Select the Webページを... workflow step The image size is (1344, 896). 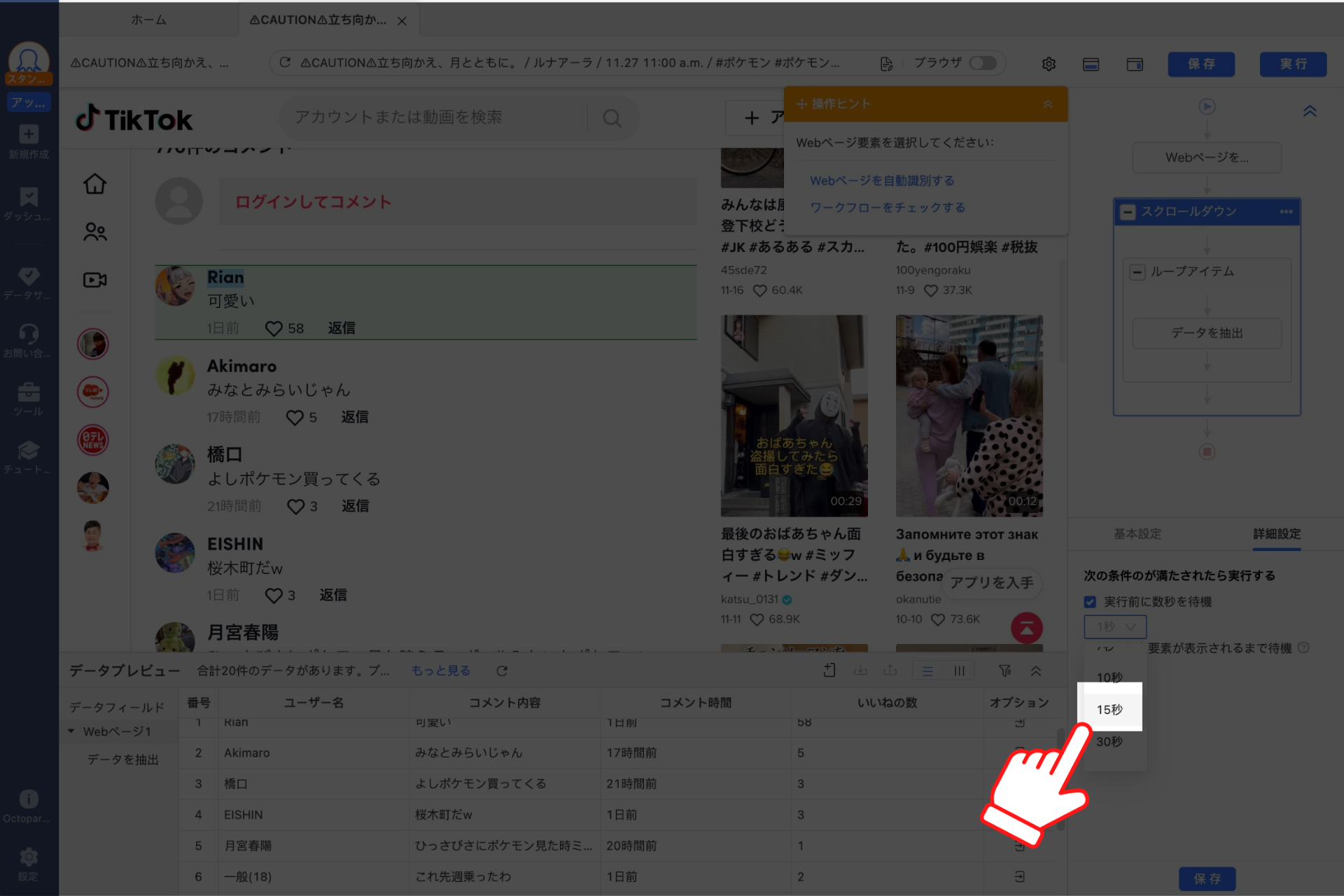coord(1207,157)
